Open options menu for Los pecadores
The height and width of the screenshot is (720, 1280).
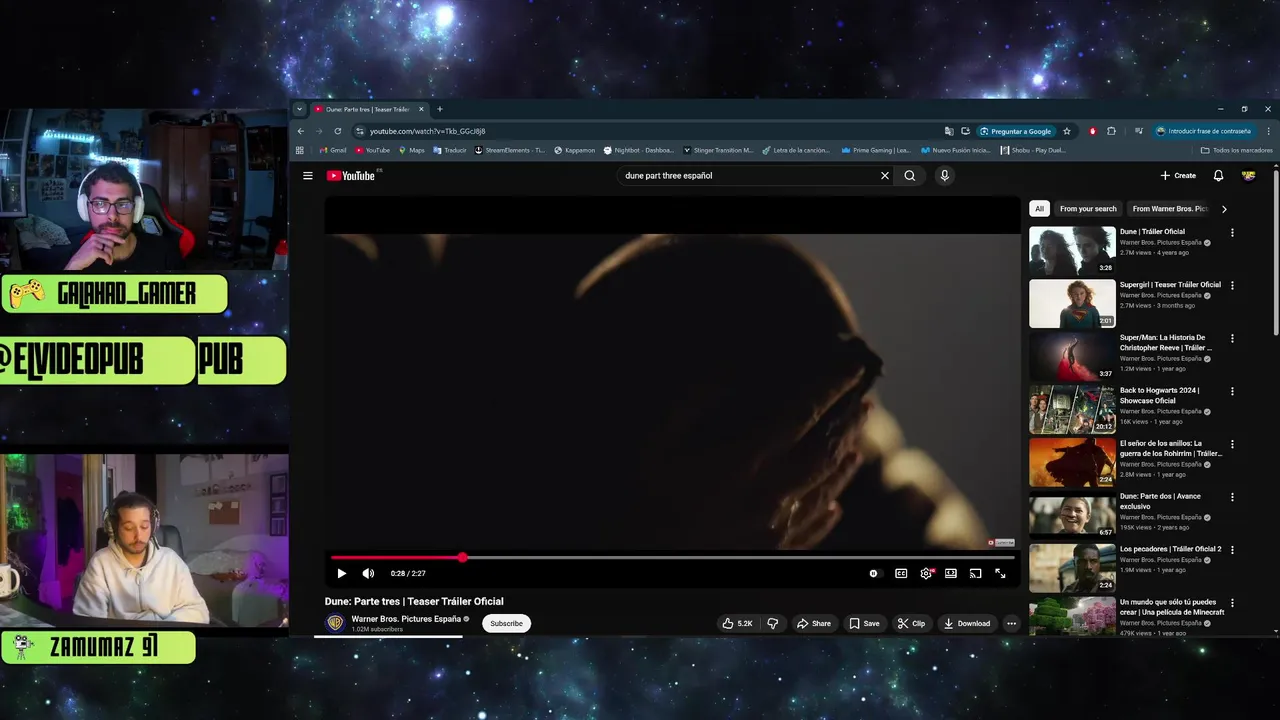(1232, 550)
